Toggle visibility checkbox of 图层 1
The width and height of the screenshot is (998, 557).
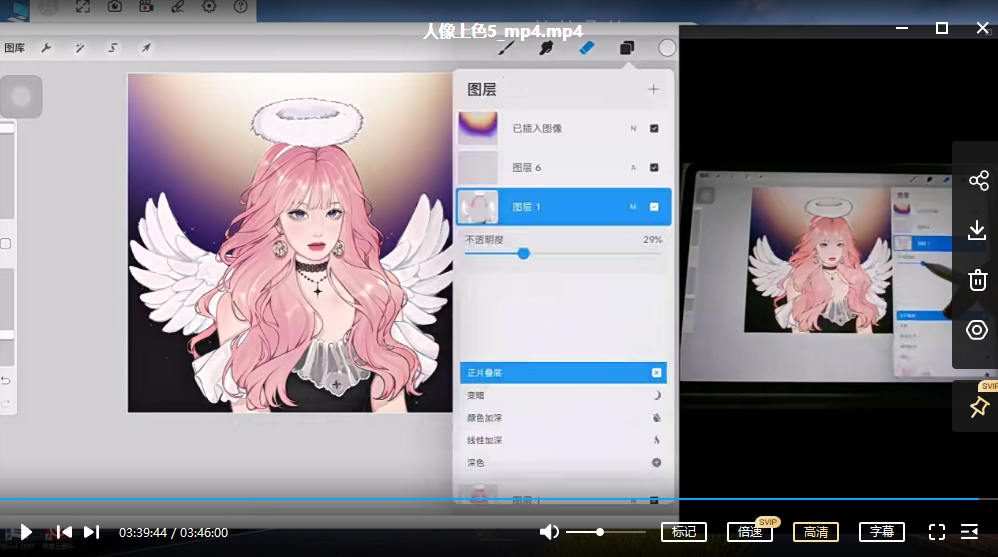(654, 207)
